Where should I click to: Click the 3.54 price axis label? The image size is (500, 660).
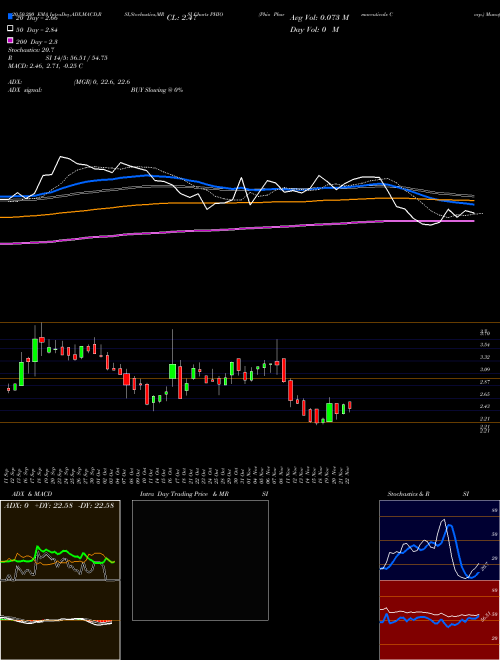click(x=484, y=345)
